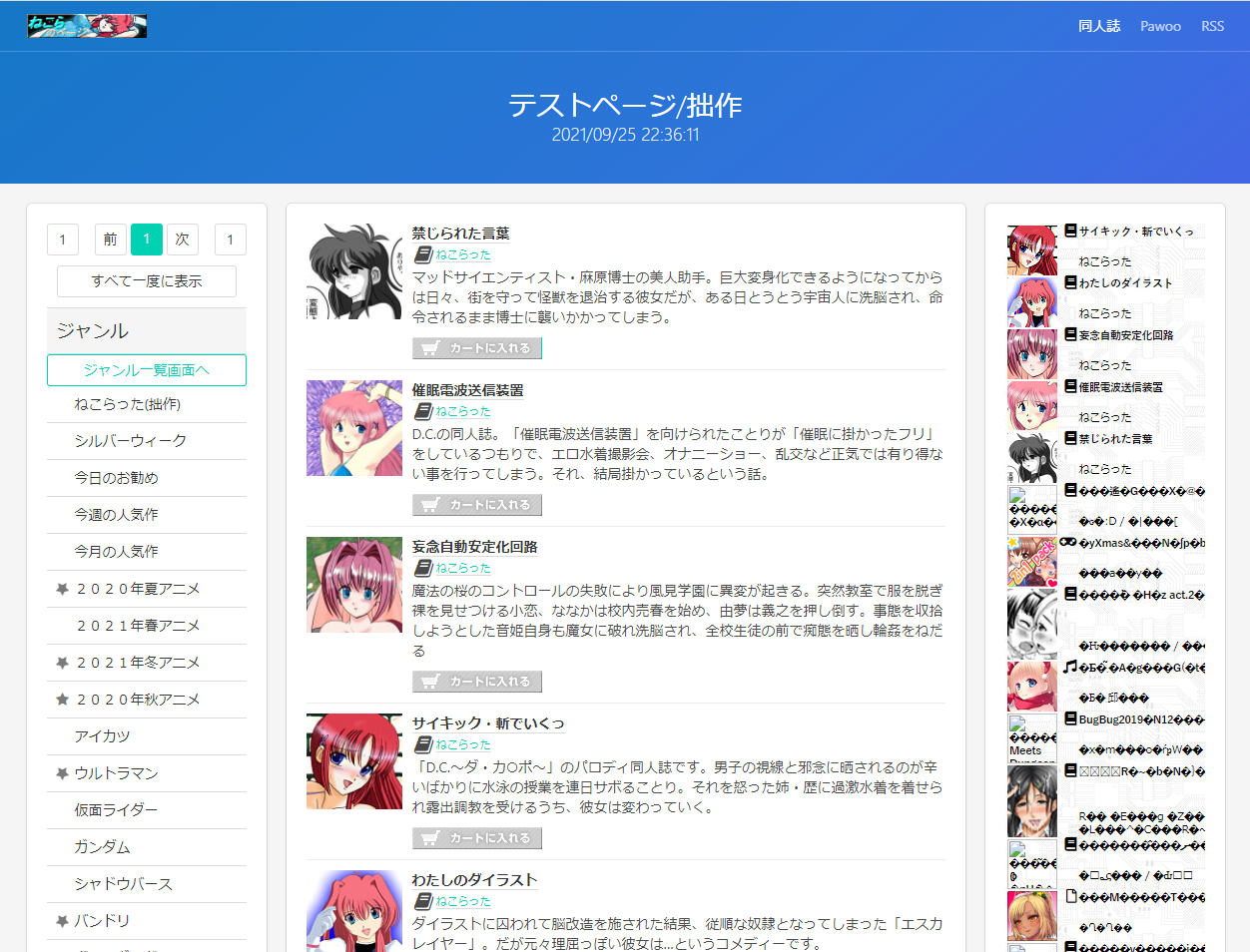Click book icon under 禁じられた言葉 title
This screenshot has height=952, width=1250.
(423, 254)
